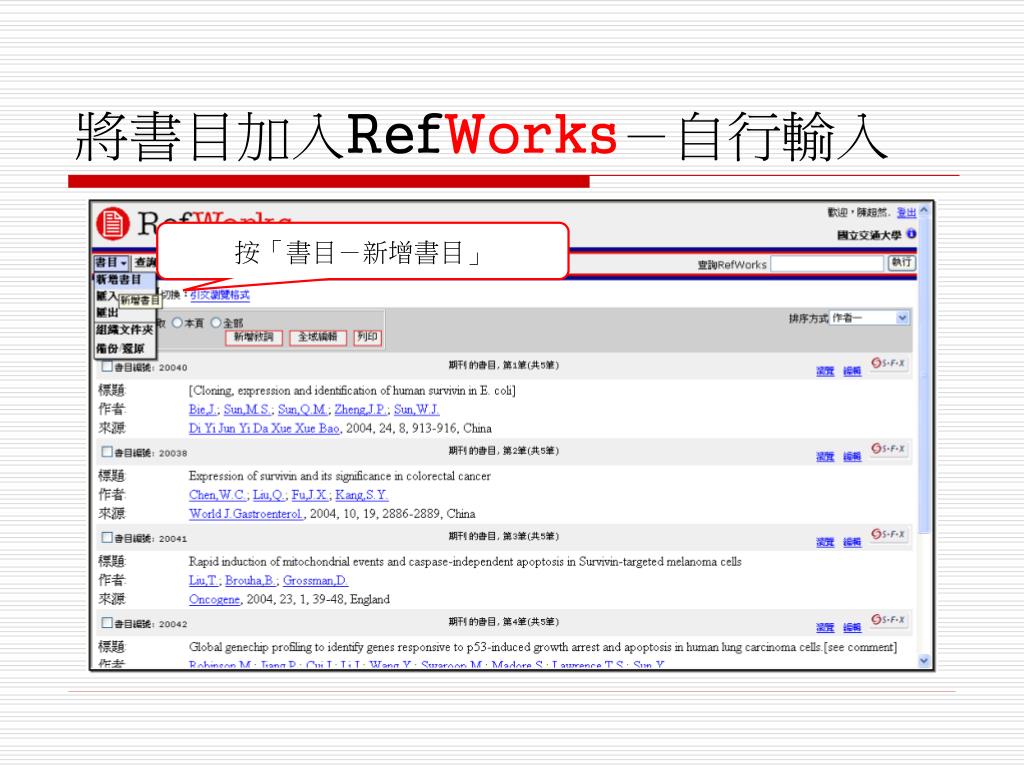The height and width of the screenshot is (768, 1024).
Task: Open author link Chen,W.C.
Action: click(218, 495)
